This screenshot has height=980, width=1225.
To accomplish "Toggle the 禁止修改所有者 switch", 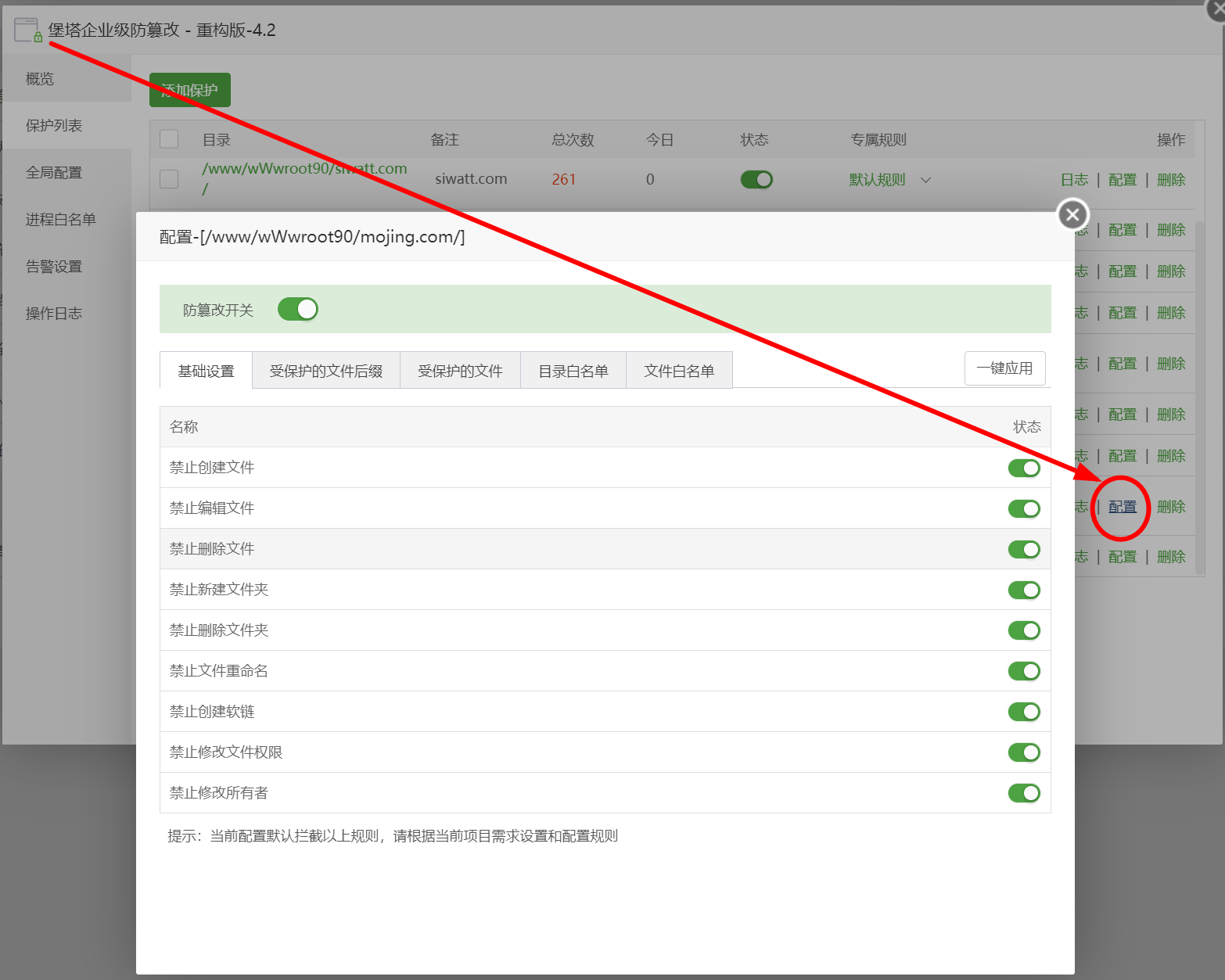I will click(1023, 794).
